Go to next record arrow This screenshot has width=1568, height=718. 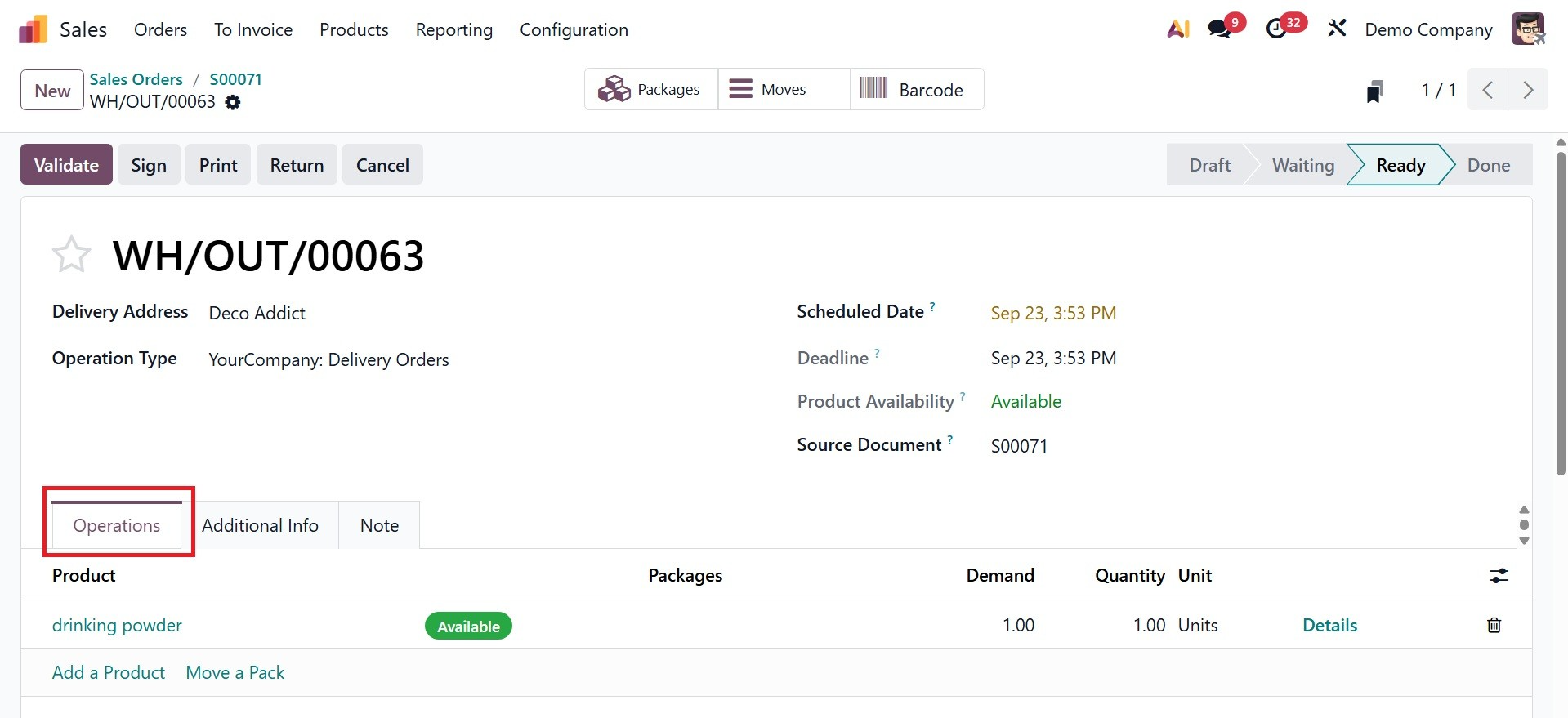click(x=1527, y=90)
